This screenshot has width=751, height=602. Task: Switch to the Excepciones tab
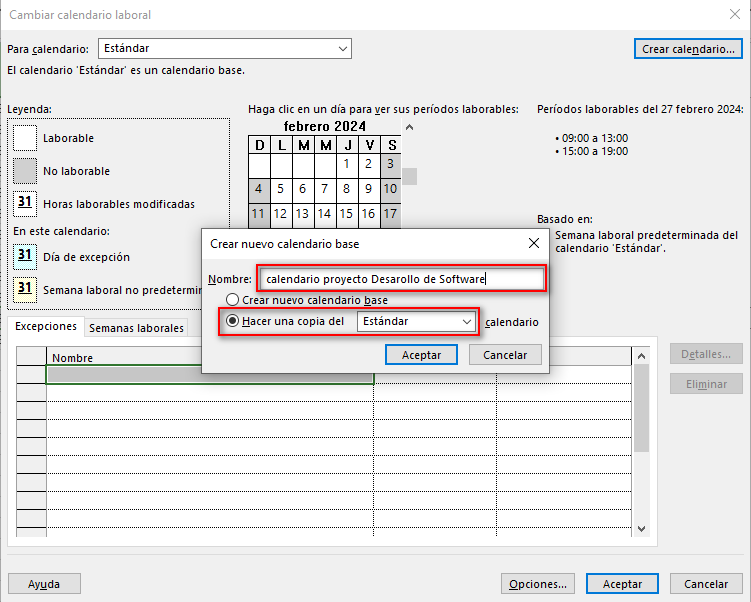coord(45,326)
